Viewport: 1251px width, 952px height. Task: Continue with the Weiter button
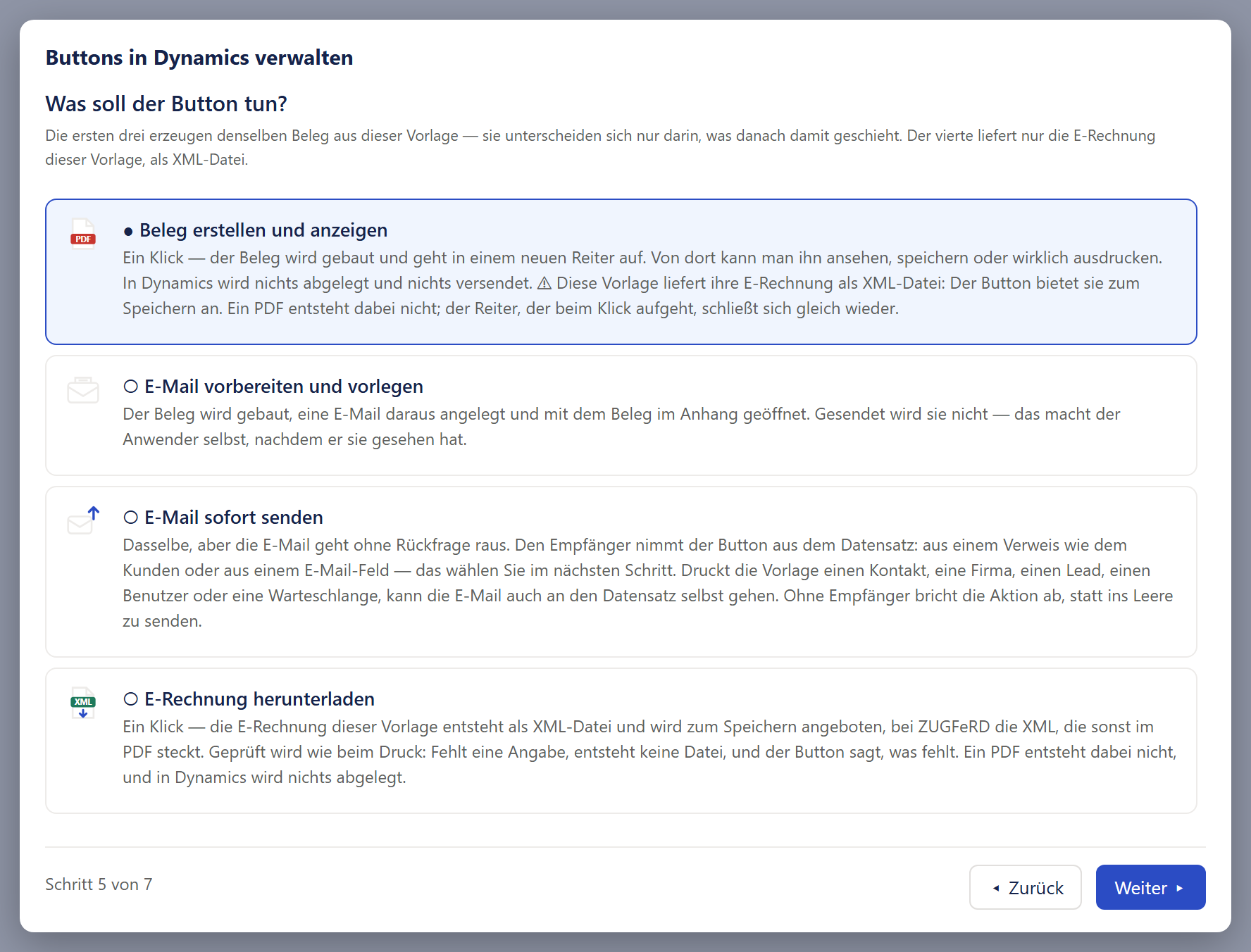(1150, 887)
